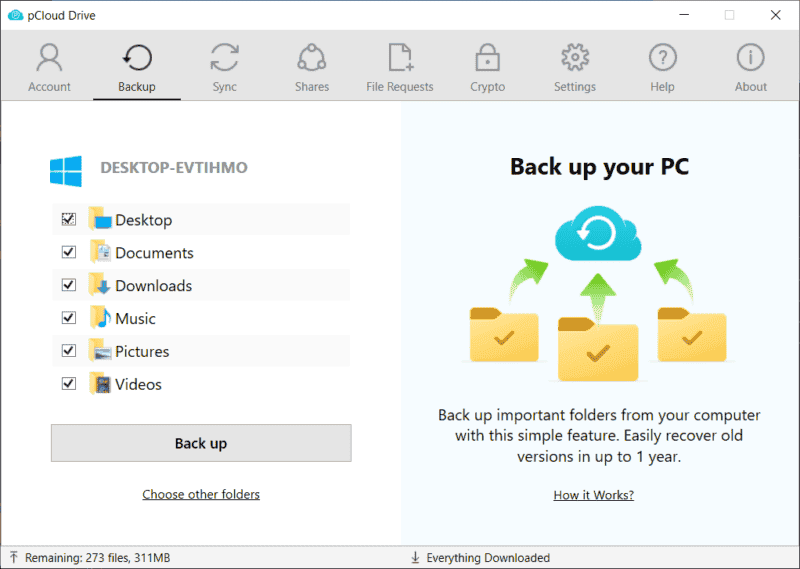Uncheck the Desktop folder checkbox
Viewport: 800px width, 569px height.
pos(69,219)
